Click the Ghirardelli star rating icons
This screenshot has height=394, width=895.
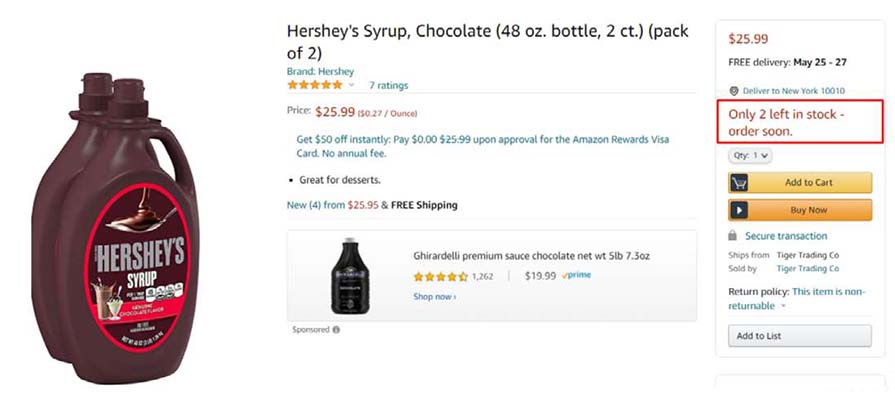tap(440, 277)
